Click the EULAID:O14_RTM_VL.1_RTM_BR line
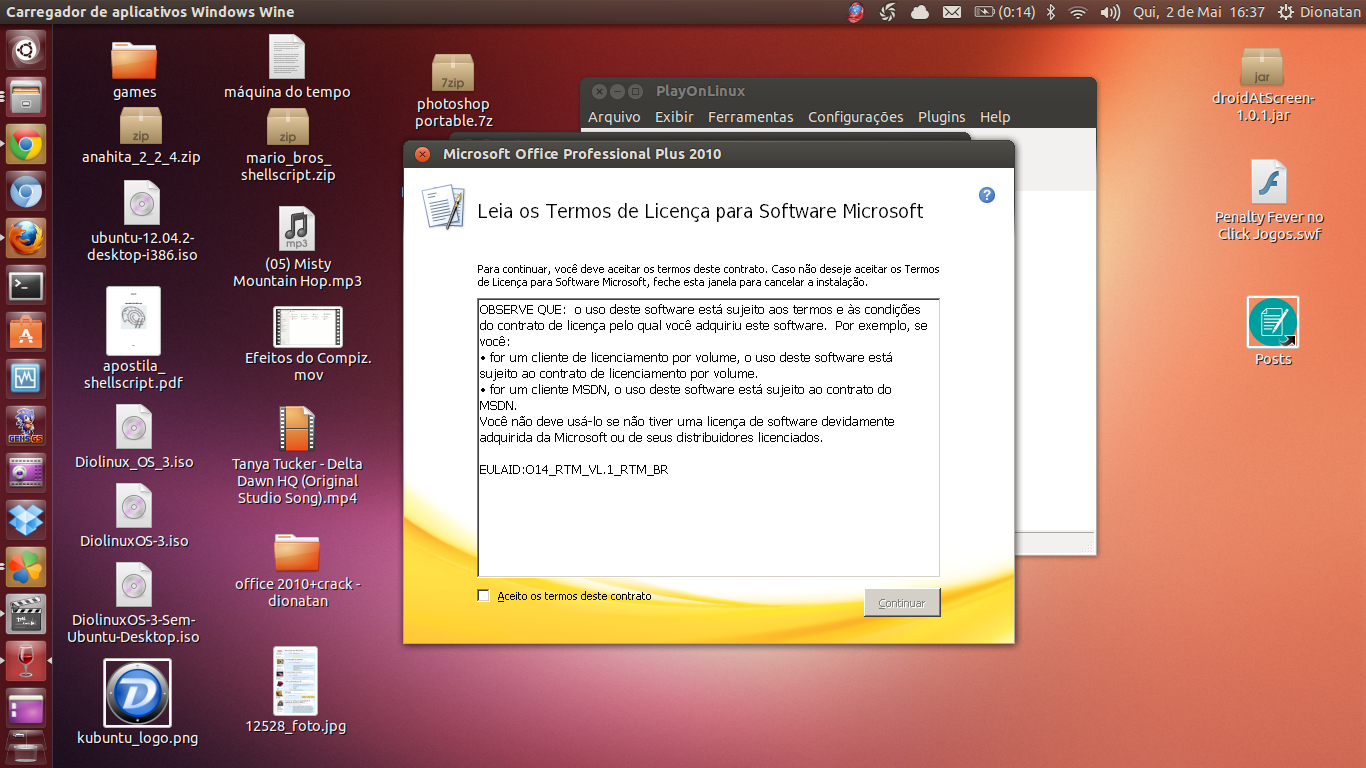This screenshot has width=1366, height=768. click(574, 469)
